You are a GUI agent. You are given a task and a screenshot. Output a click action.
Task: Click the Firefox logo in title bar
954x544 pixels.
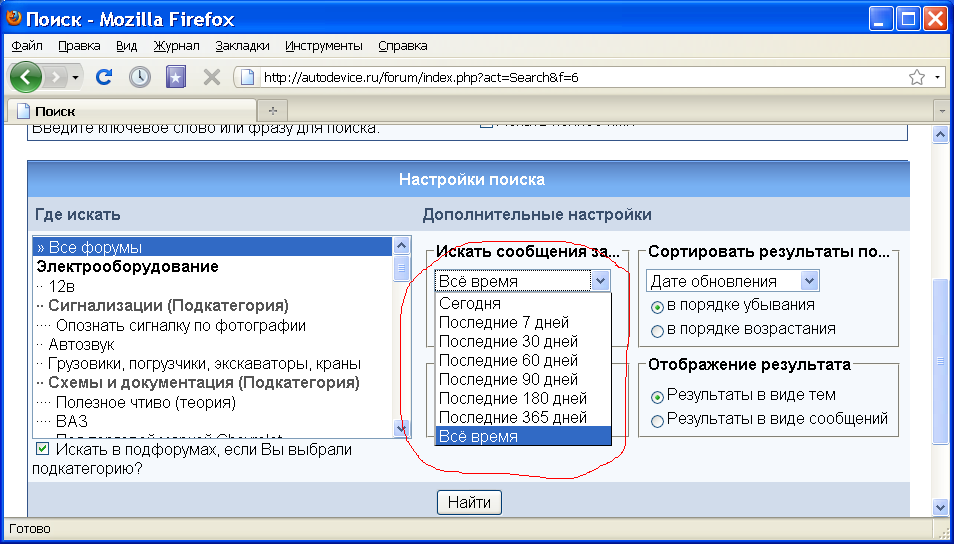coord(13,18)
